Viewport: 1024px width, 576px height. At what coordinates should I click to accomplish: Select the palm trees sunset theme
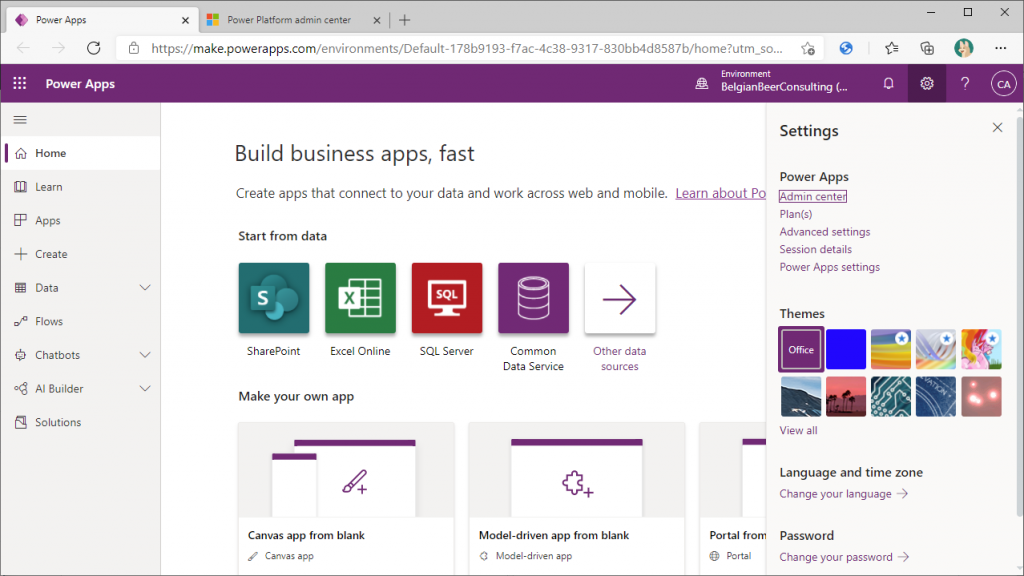(846, 396)
